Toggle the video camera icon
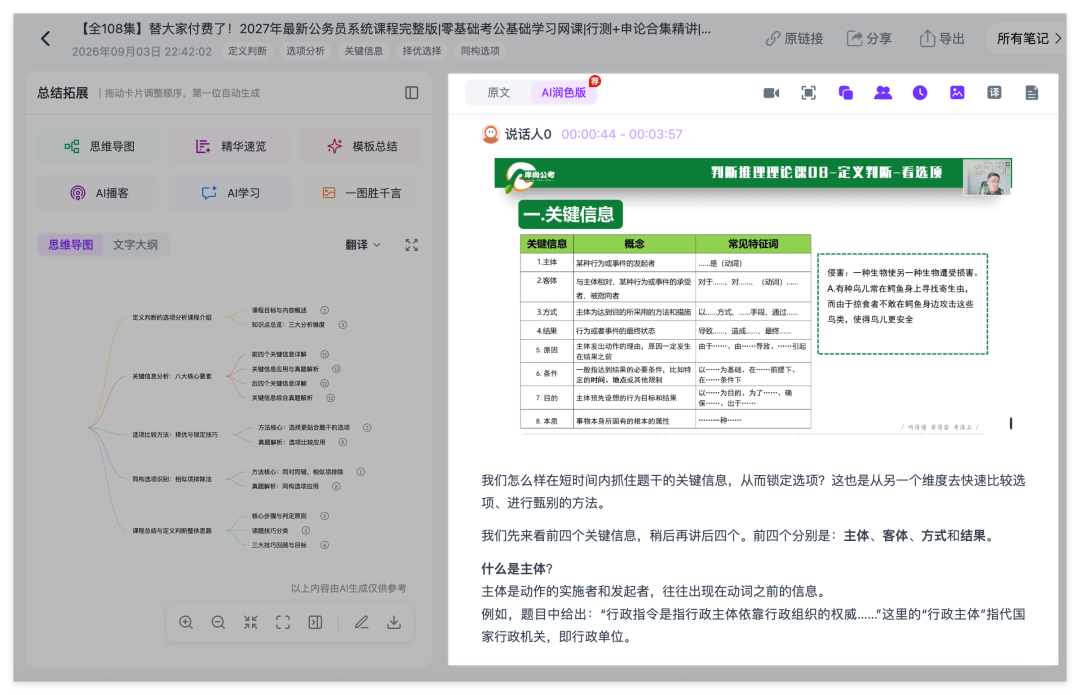Image resolution: width=1080 pixels, height=695 pixels. point(771,93)
